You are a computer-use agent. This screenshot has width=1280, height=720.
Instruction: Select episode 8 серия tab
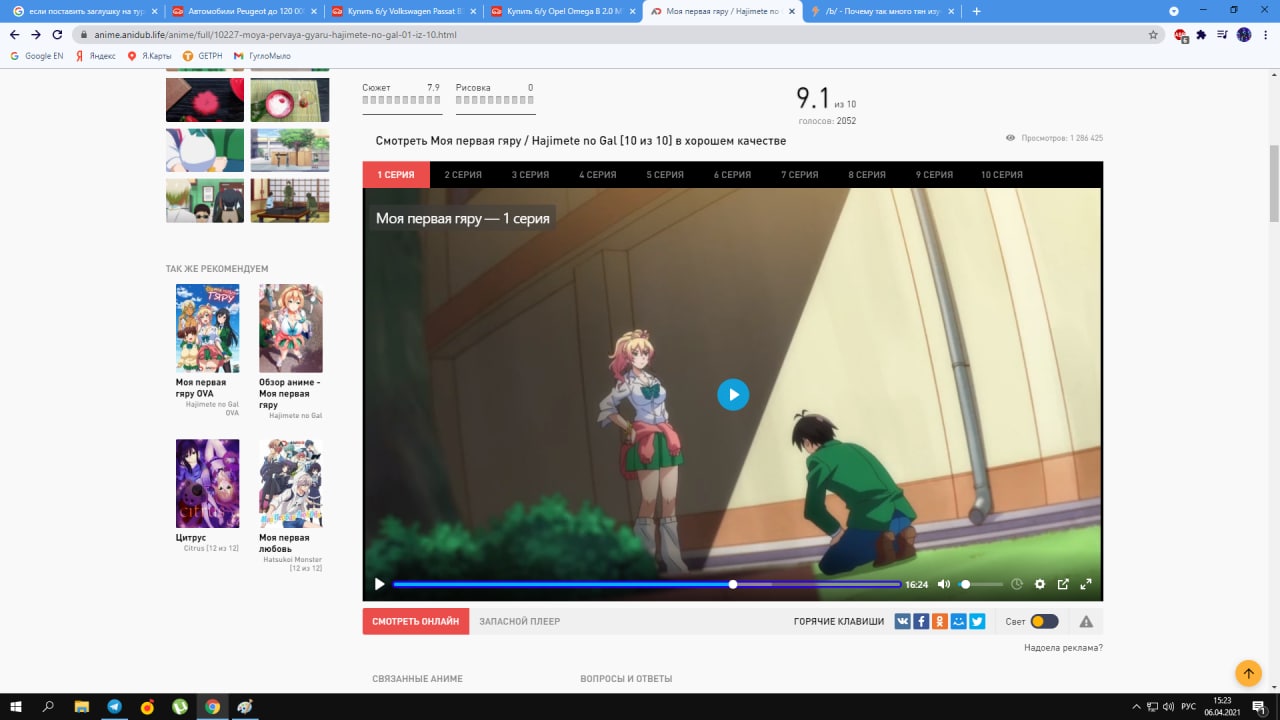[867, 175]
